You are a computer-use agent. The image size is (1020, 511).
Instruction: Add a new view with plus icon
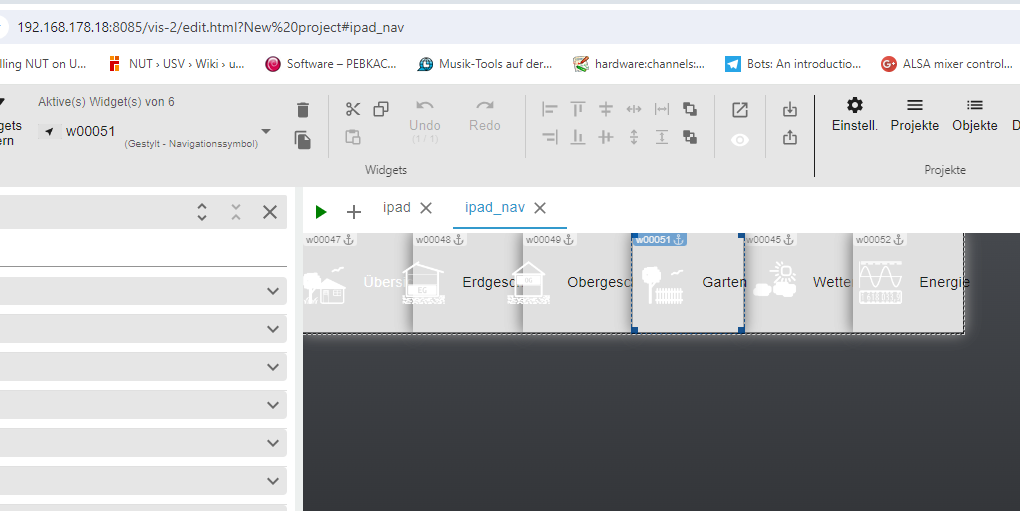pyautogui.click(x=353, y=211)
